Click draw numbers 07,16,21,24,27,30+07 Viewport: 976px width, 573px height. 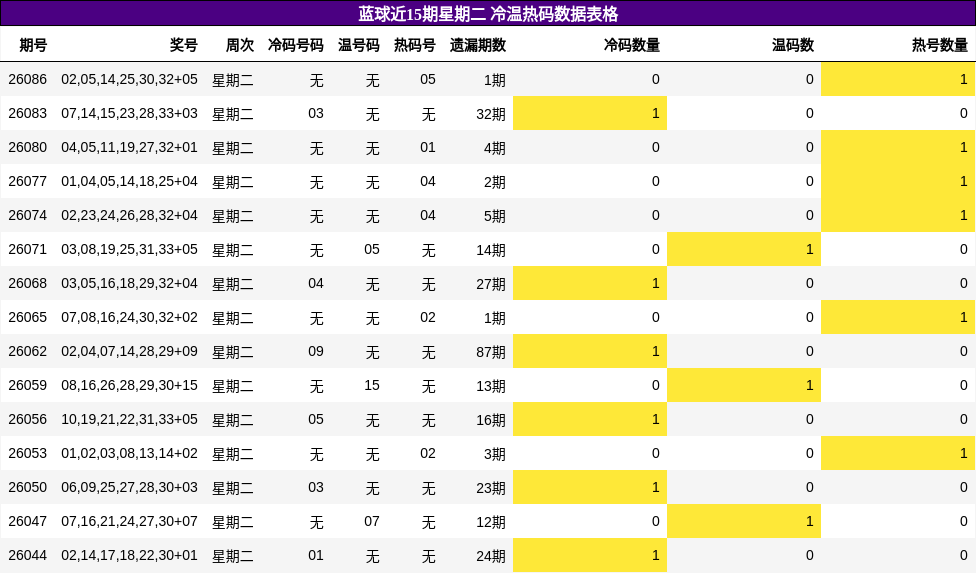point(129,521)
